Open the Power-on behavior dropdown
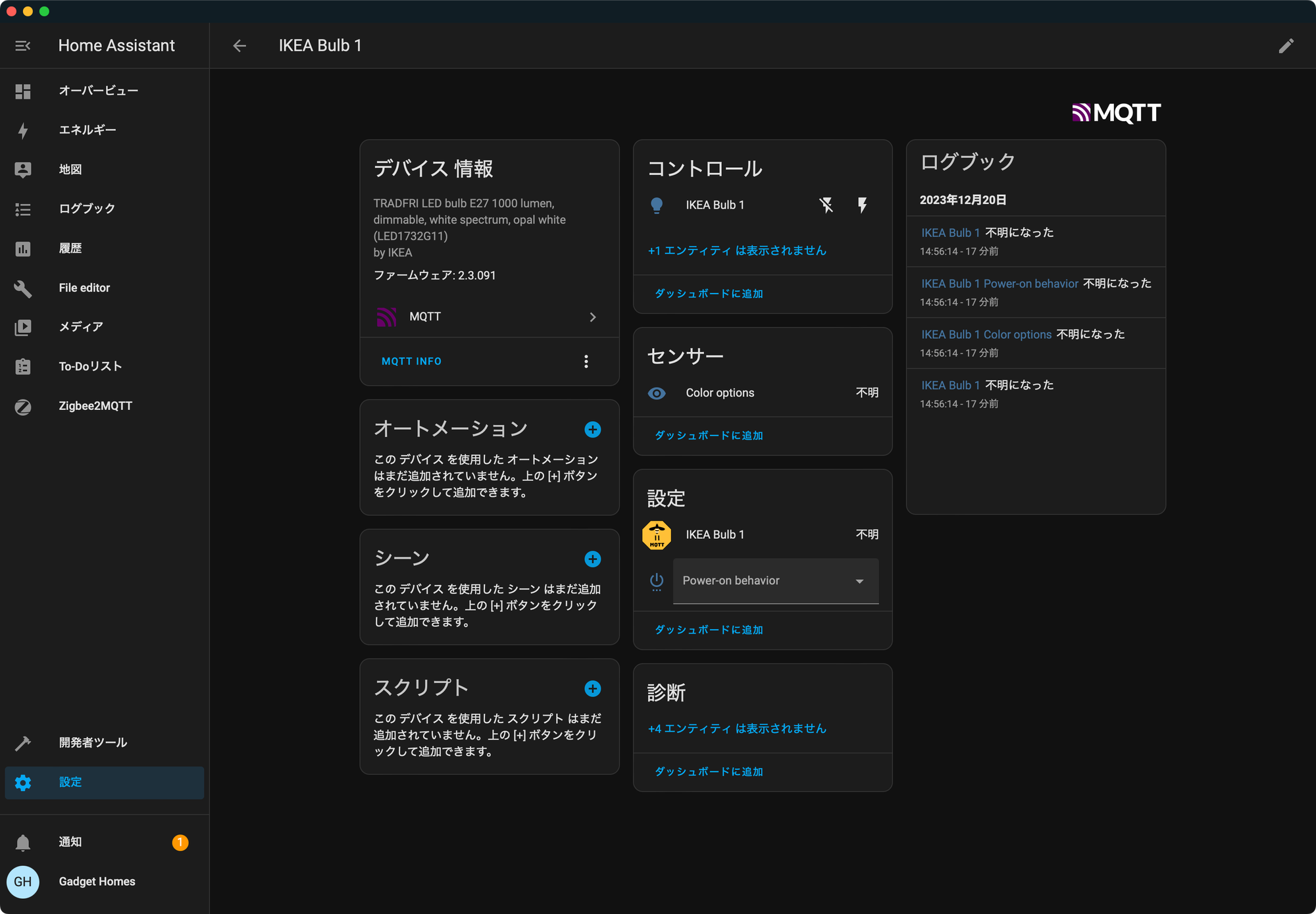Image resolution: width=1316 pixels, height=914 pixels. point(776,581)
